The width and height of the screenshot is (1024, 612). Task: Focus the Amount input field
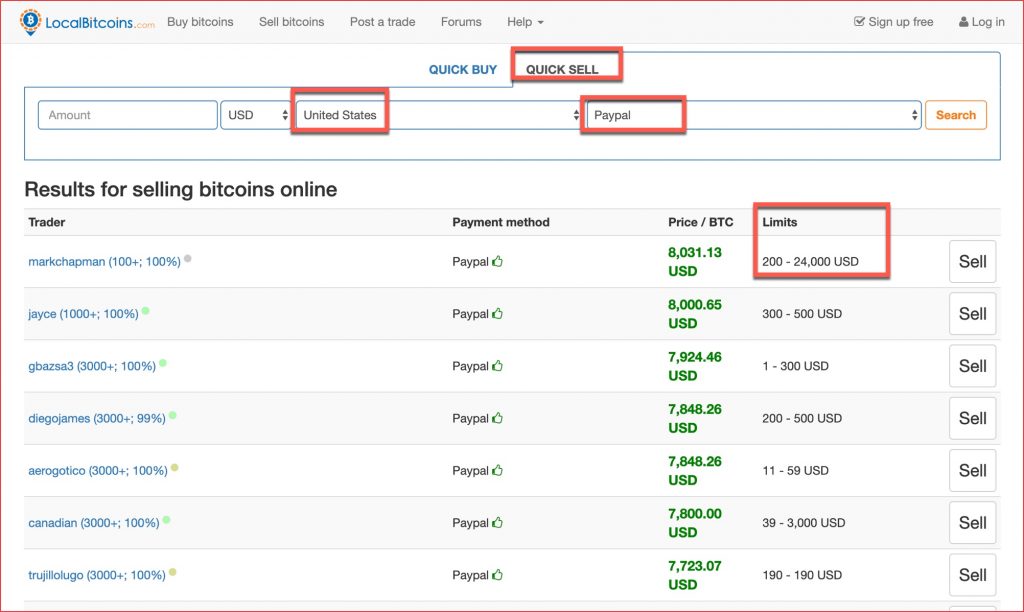128,115
